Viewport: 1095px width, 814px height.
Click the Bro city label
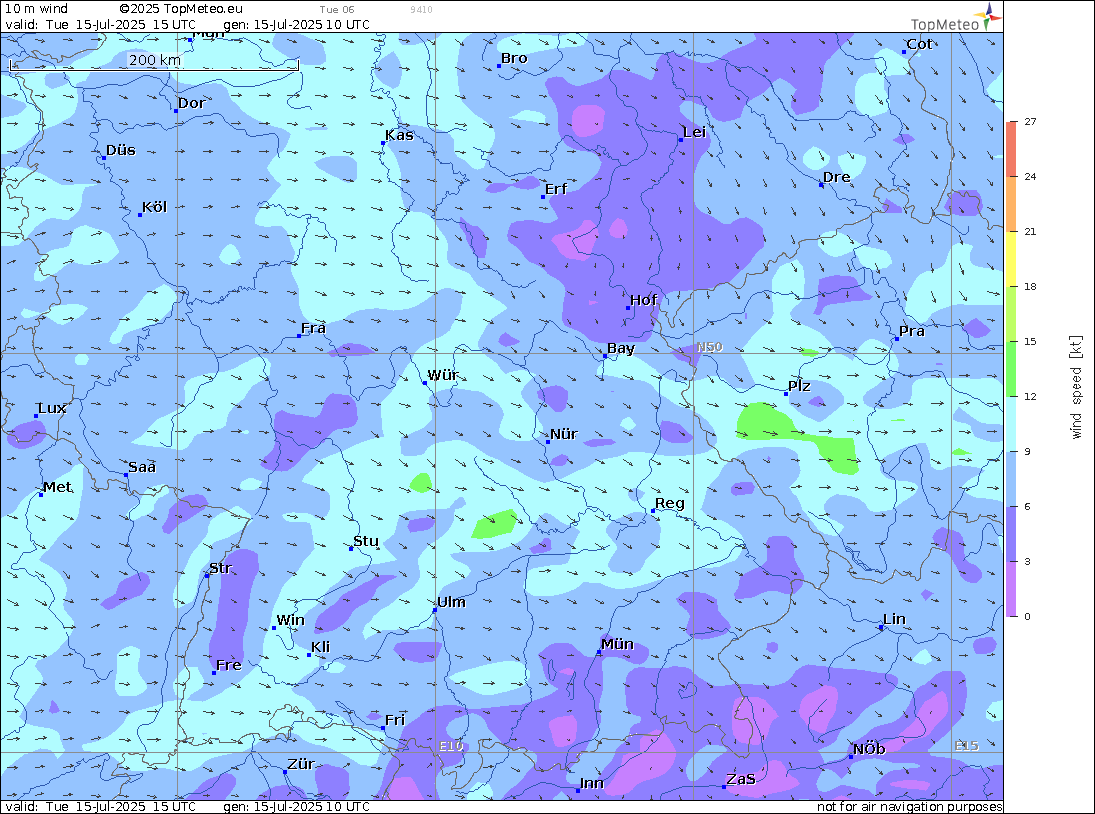click(514, 59)
